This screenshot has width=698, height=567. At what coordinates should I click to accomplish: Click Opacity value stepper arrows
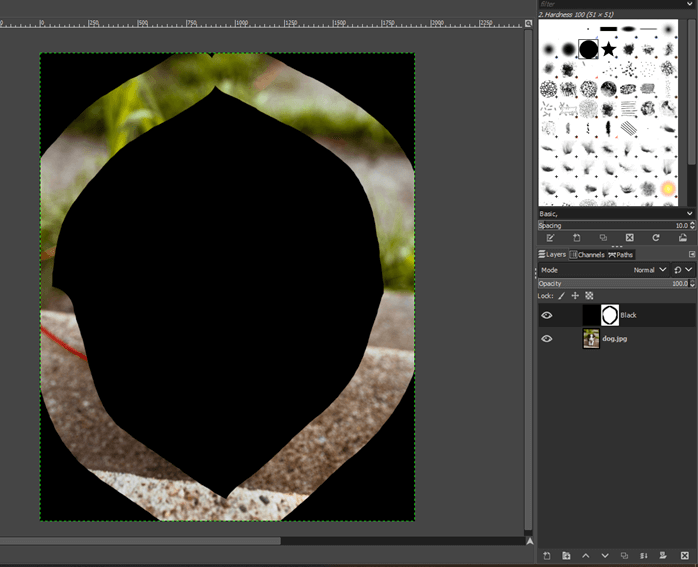[x=692, y=284]
